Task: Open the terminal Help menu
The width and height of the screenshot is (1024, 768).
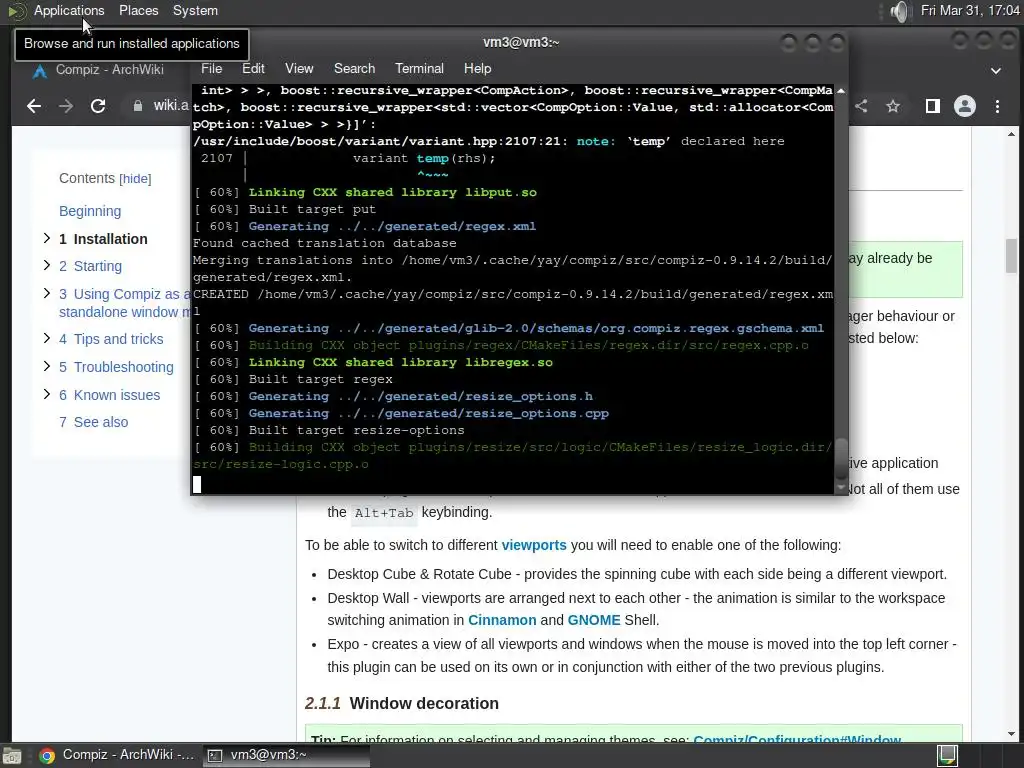Action: [477, 69]
